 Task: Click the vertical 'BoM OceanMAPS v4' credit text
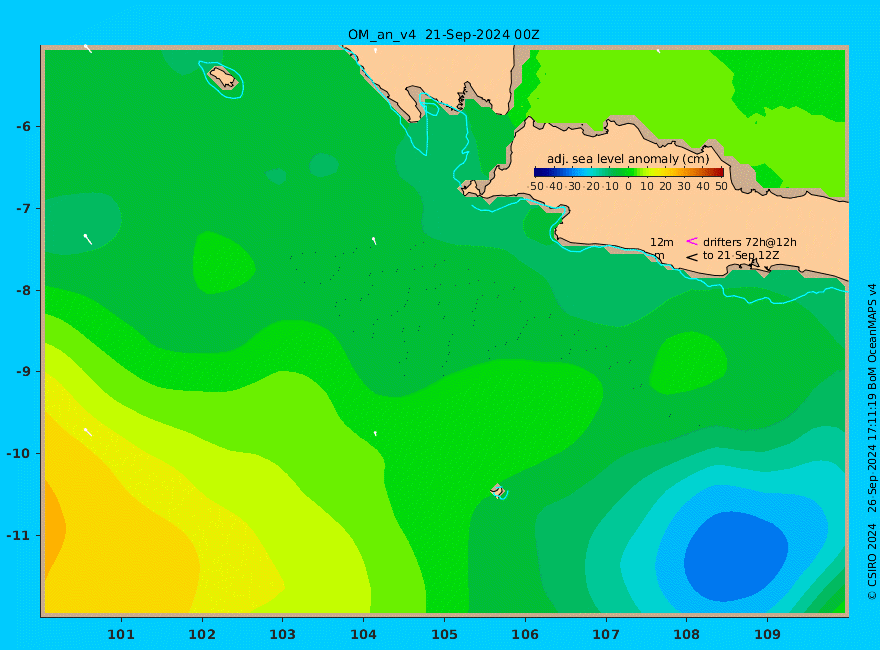pos(872,336)
